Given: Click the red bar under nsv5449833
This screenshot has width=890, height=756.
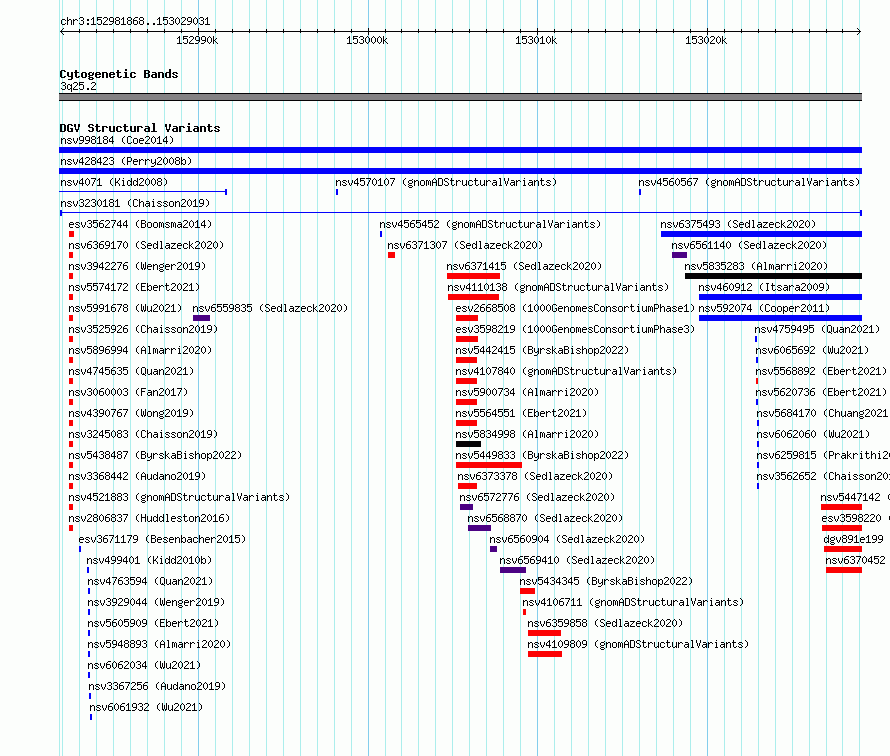Looking at the screenshot, I should pos(489,465).
